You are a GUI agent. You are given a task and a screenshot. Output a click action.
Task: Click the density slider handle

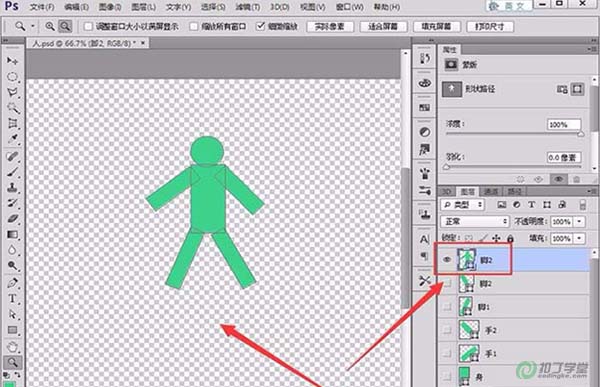tap(580, 134)
